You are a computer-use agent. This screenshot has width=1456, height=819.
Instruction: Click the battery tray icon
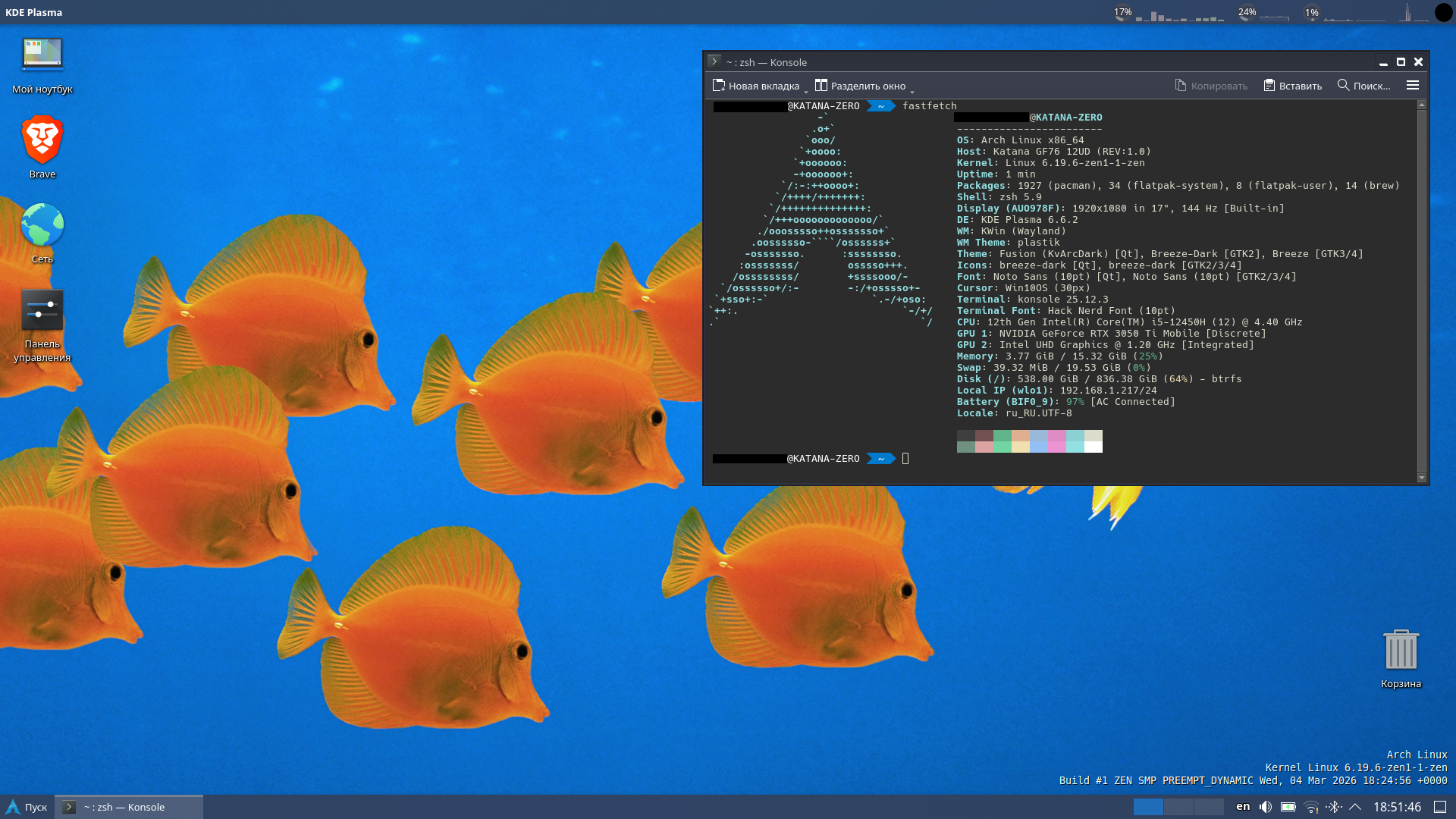[1288, 807]
